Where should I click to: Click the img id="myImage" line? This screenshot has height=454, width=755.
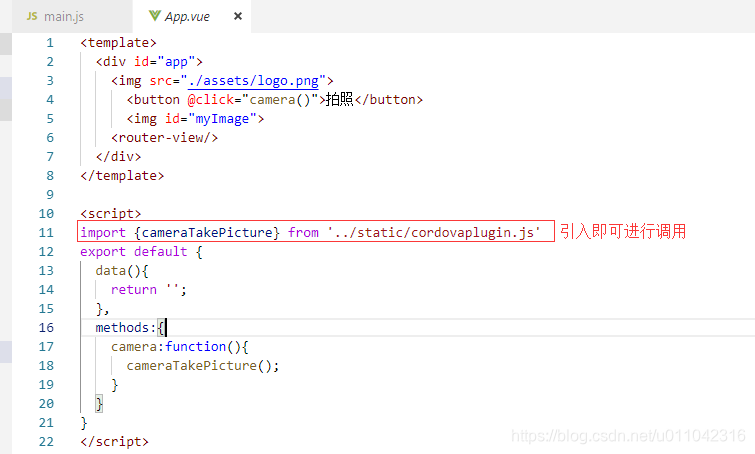tap(195, 118)
